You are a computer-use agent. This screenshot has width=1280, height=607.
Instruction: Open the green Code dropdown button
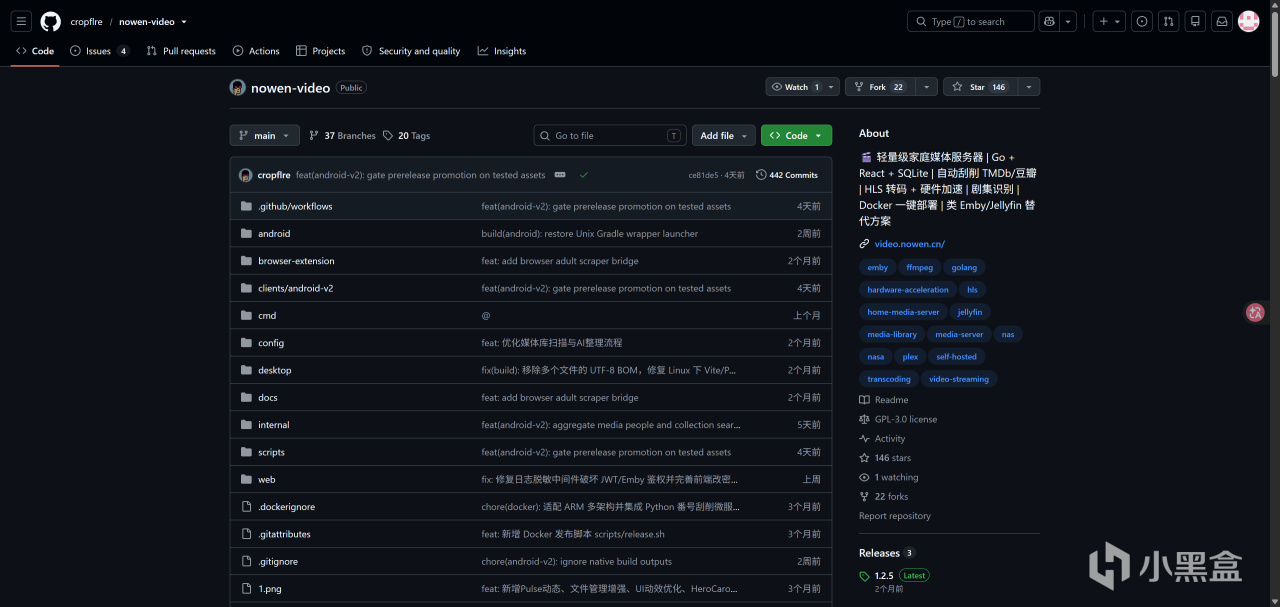point(796,135)
